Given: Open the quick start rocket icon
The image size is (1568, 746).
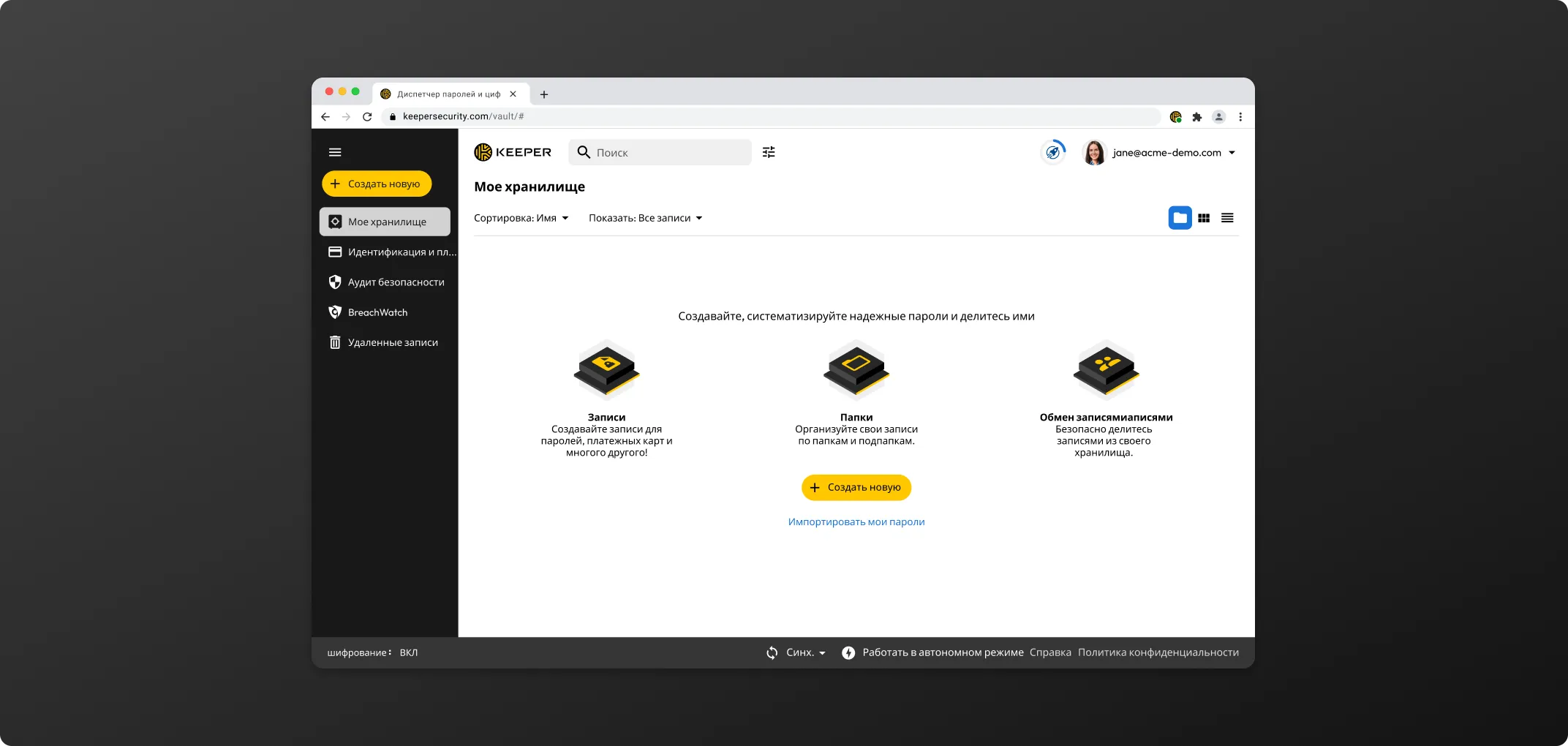Looking at the screenshot, I should (x=1053, y=152).
